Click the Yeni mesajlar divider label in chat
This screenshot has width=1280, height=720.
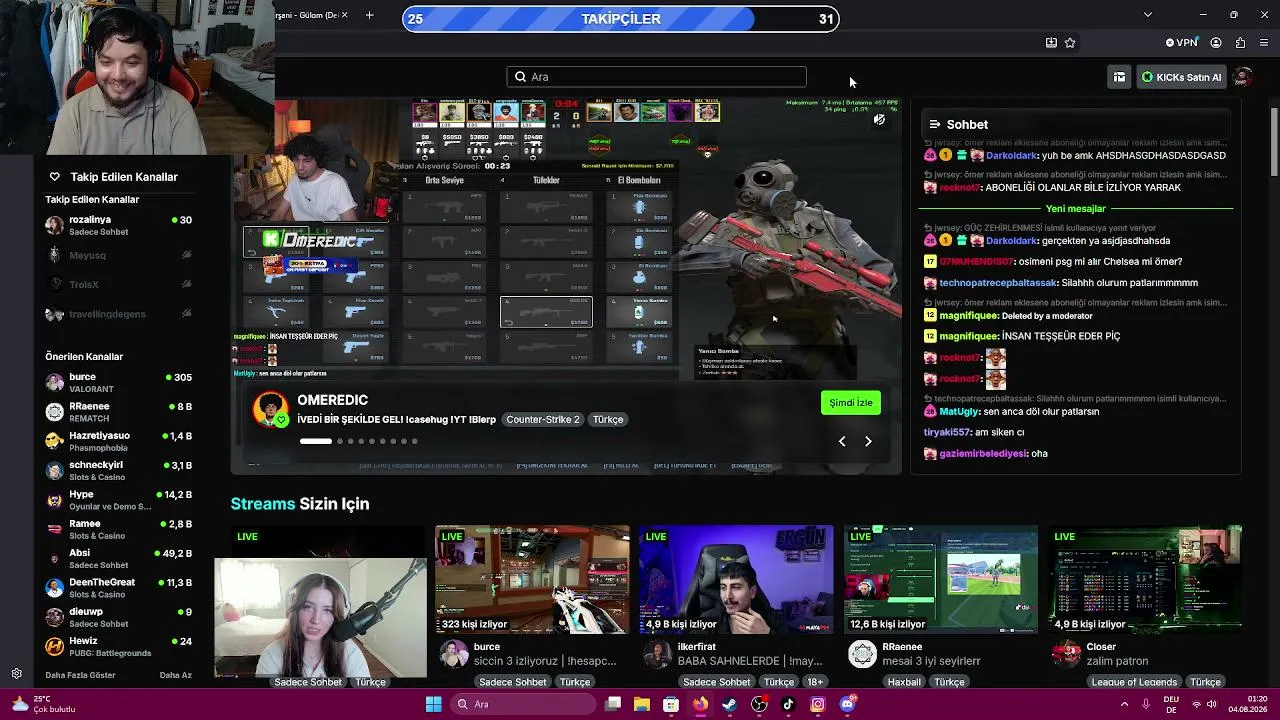(1076, 209)
